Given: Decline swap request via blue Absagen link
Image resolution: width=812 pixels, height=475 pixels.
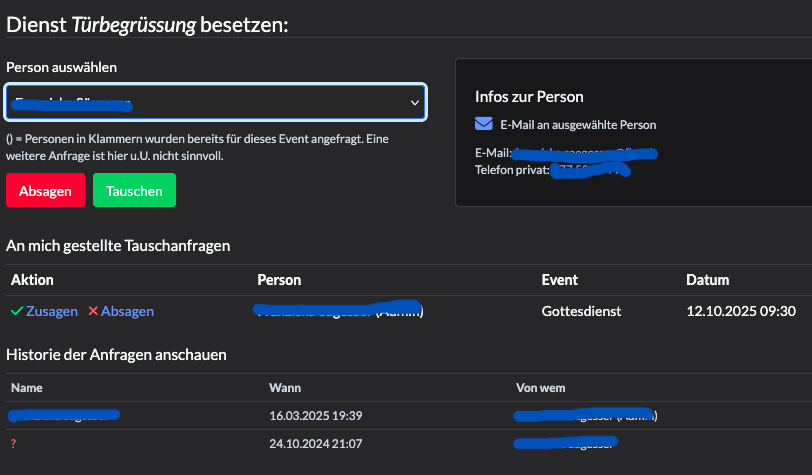Looking at the screenshot, I should click(127, 311).
